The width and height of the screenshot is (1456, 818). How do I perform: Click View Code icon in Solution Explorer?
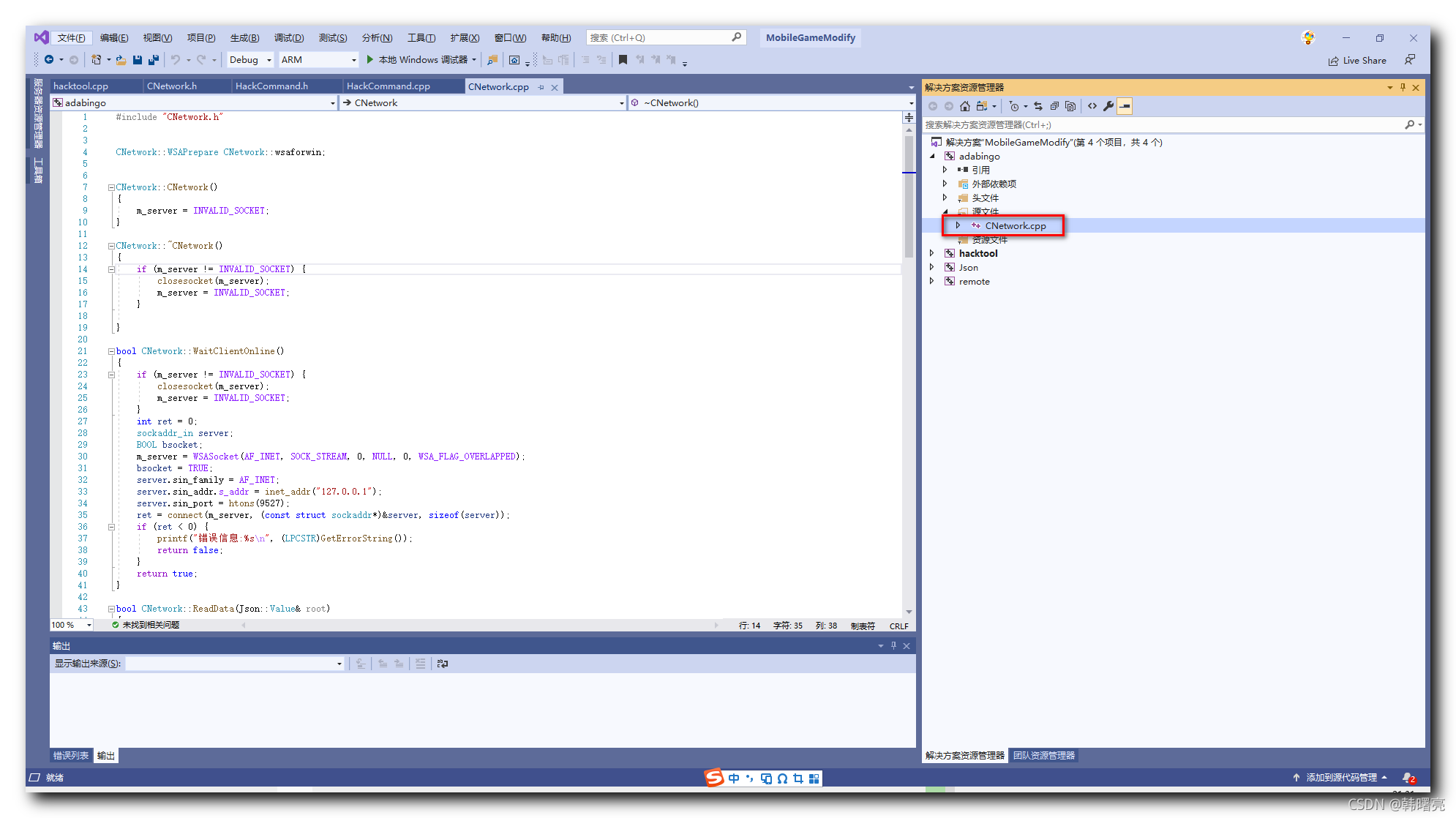click(x=1092, y=106)
